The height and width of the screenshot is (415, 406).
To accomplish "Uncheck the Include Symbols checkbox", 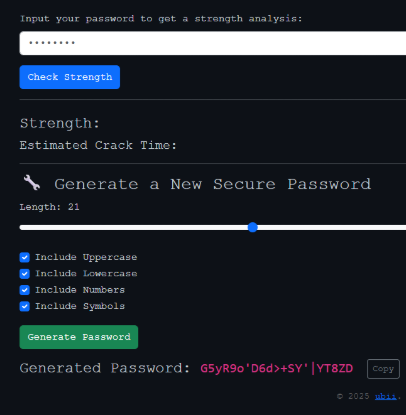I will [x=25, y=306].
